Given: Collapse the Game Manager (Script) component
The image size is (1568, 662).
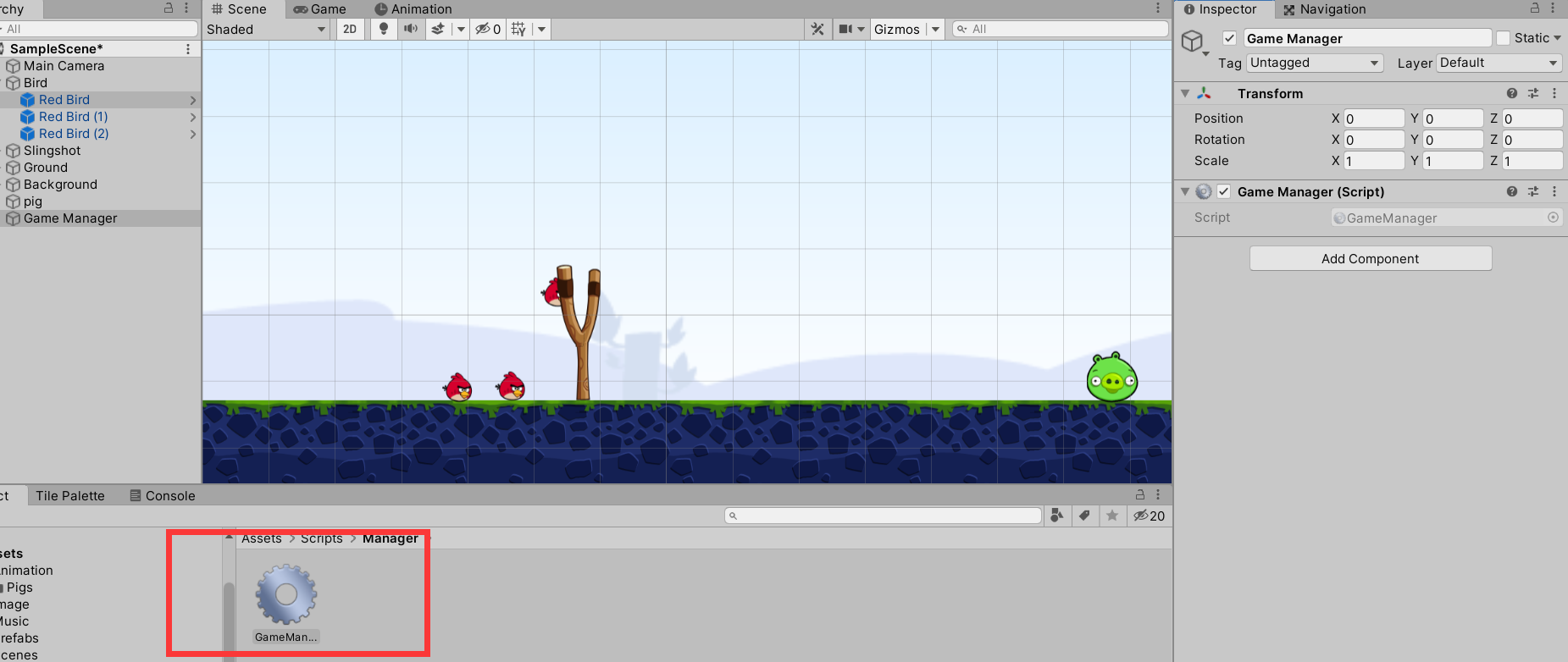Looking at the screenshot, I should tap(1185, 192).
